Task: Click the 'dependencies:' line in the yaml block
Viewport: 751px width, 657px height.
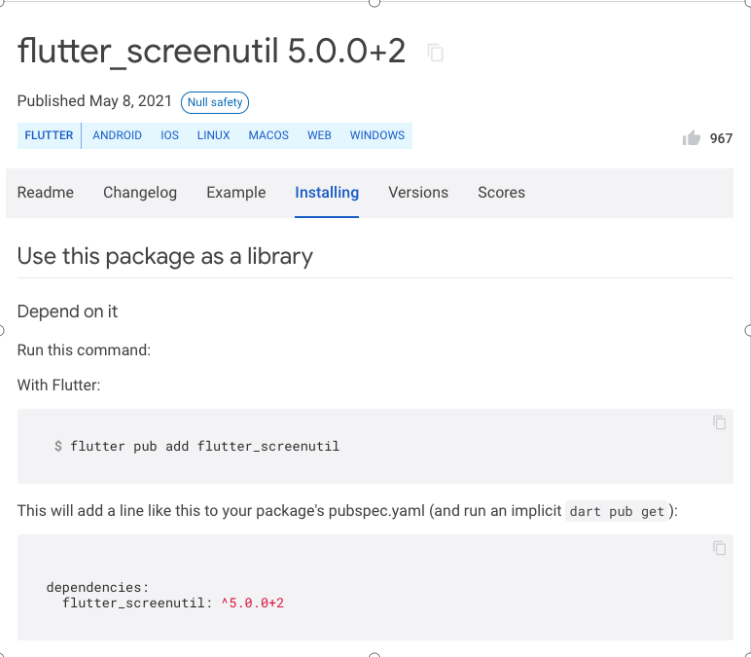Action: pyautogui.click(x=98, y=587)
